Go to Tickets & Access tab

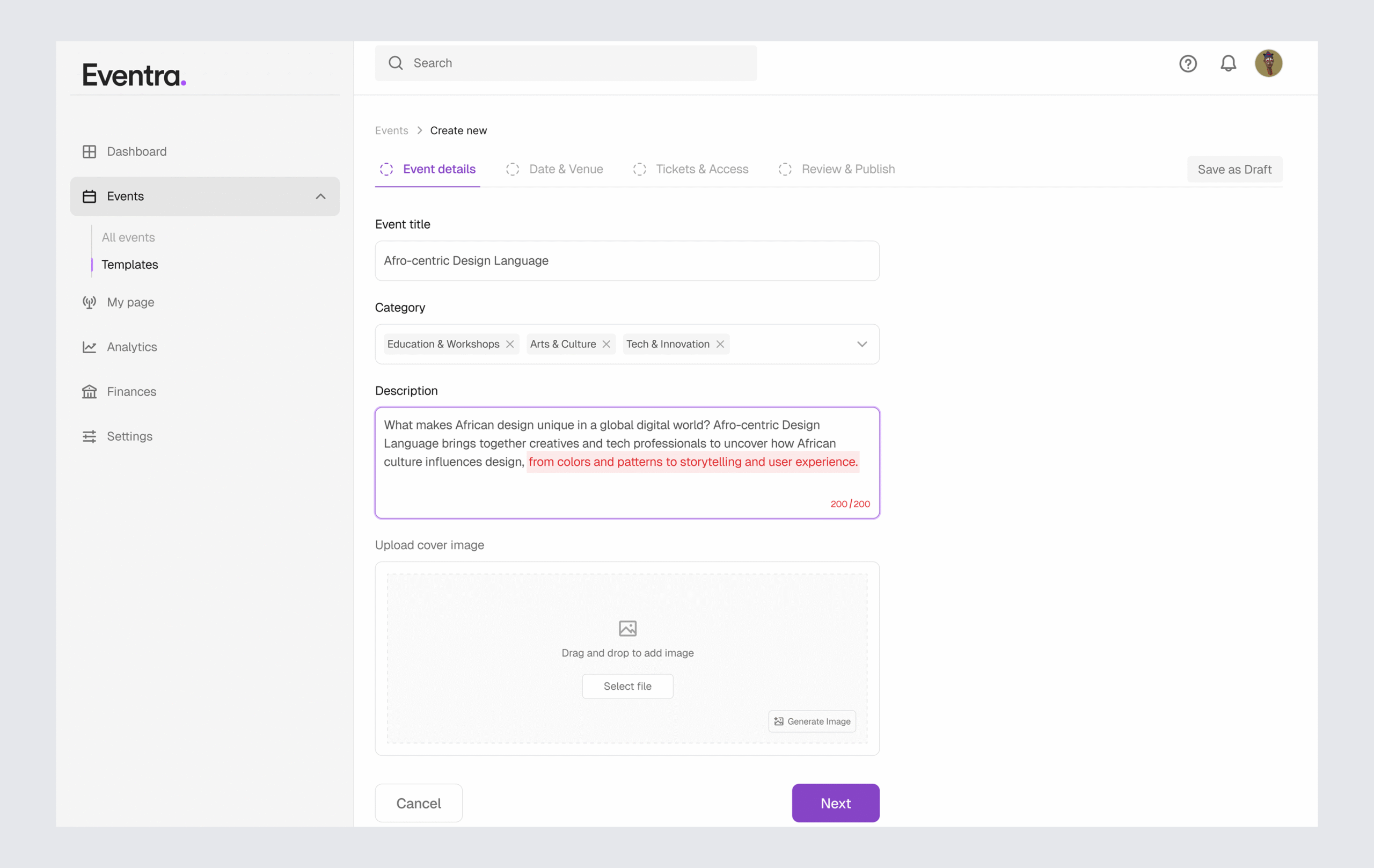coord(701,170)
